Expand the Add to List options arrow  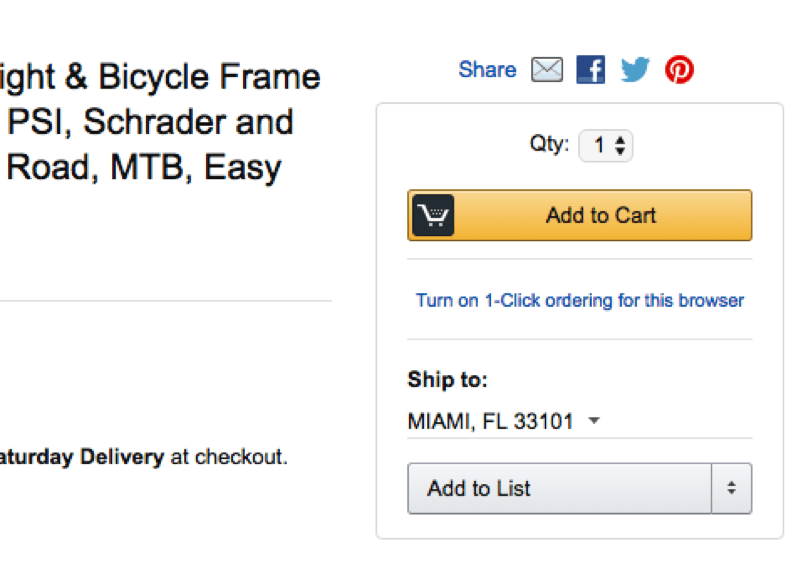[x=731, y=488]
